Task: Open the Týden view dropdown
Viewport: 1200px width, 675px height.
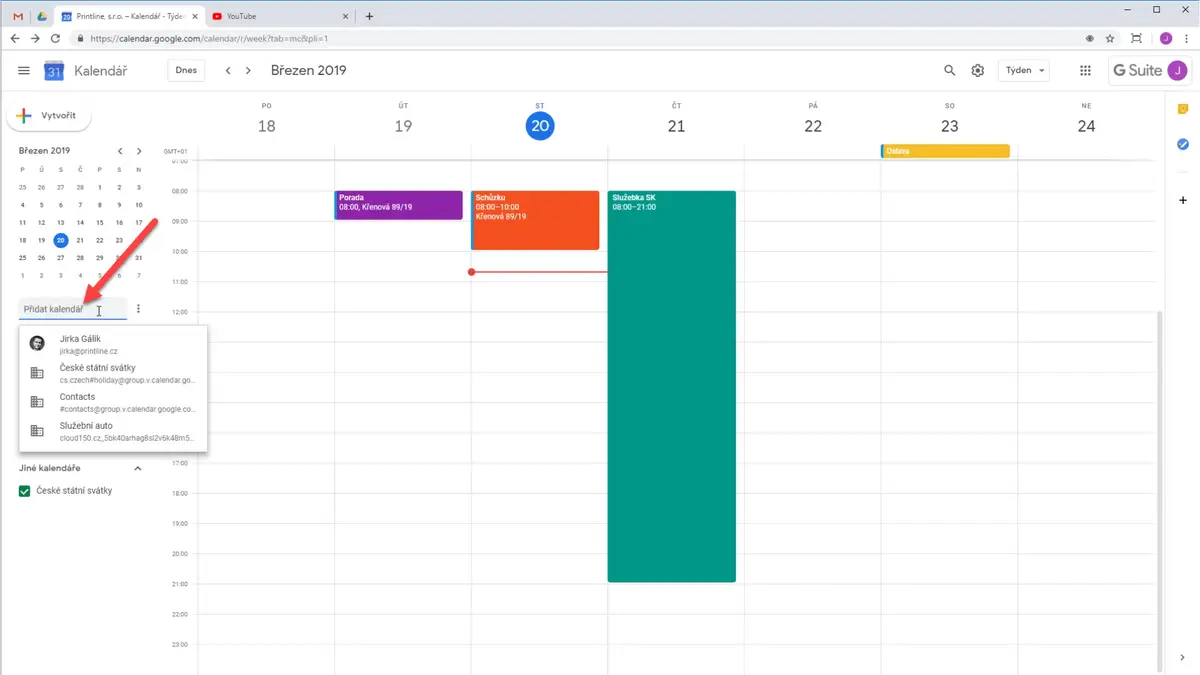Action: [1026, 71]
